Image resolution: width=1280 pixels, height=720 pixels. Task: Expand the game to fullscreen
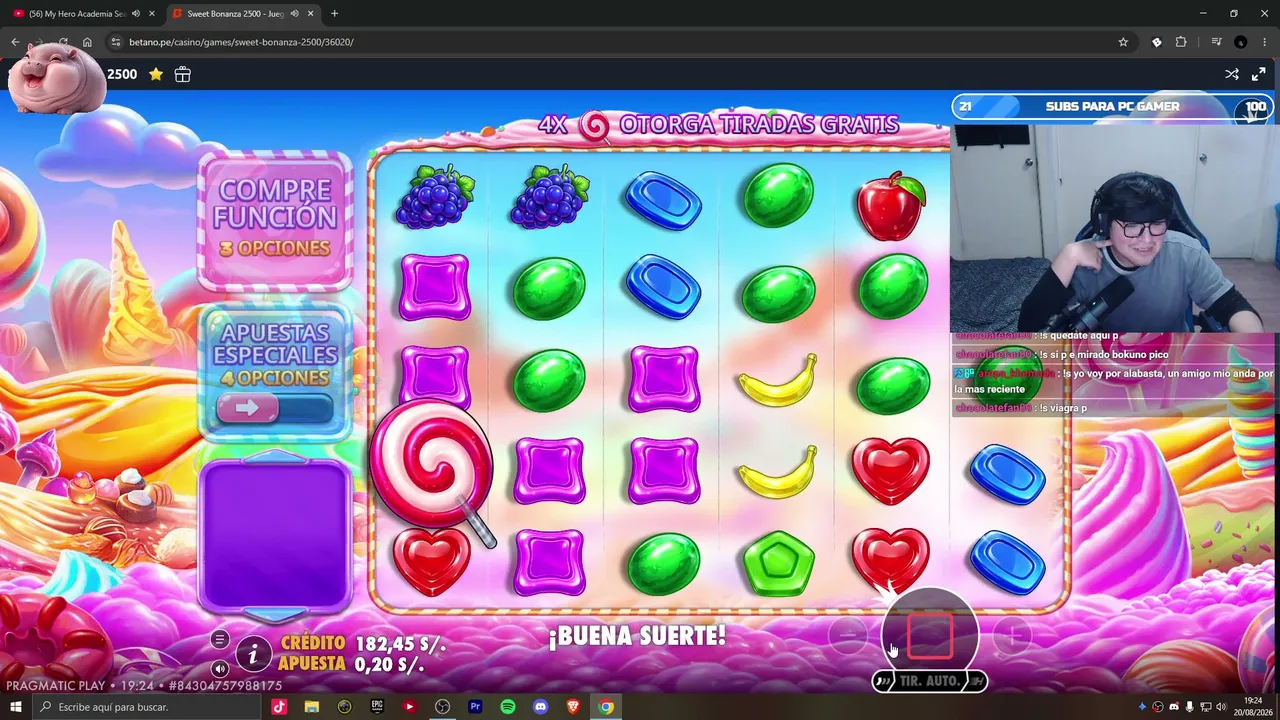click(x=1259, y=74)
